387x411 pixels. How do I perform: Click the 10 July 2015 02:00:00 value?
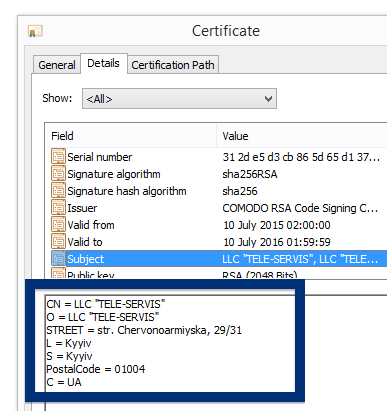pos(277,225)
